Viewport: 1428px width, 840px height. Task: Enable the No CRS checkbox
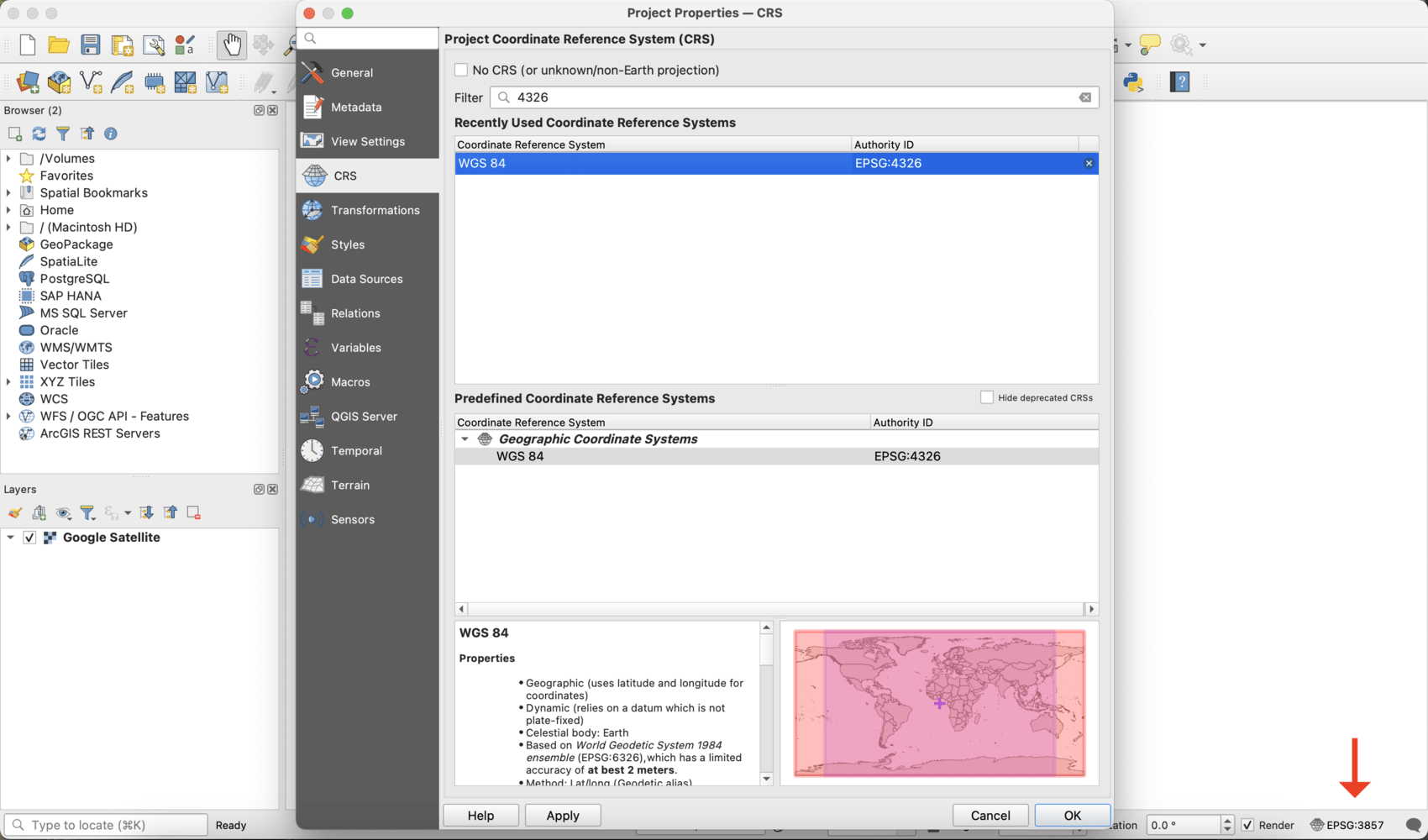point(461,70)
